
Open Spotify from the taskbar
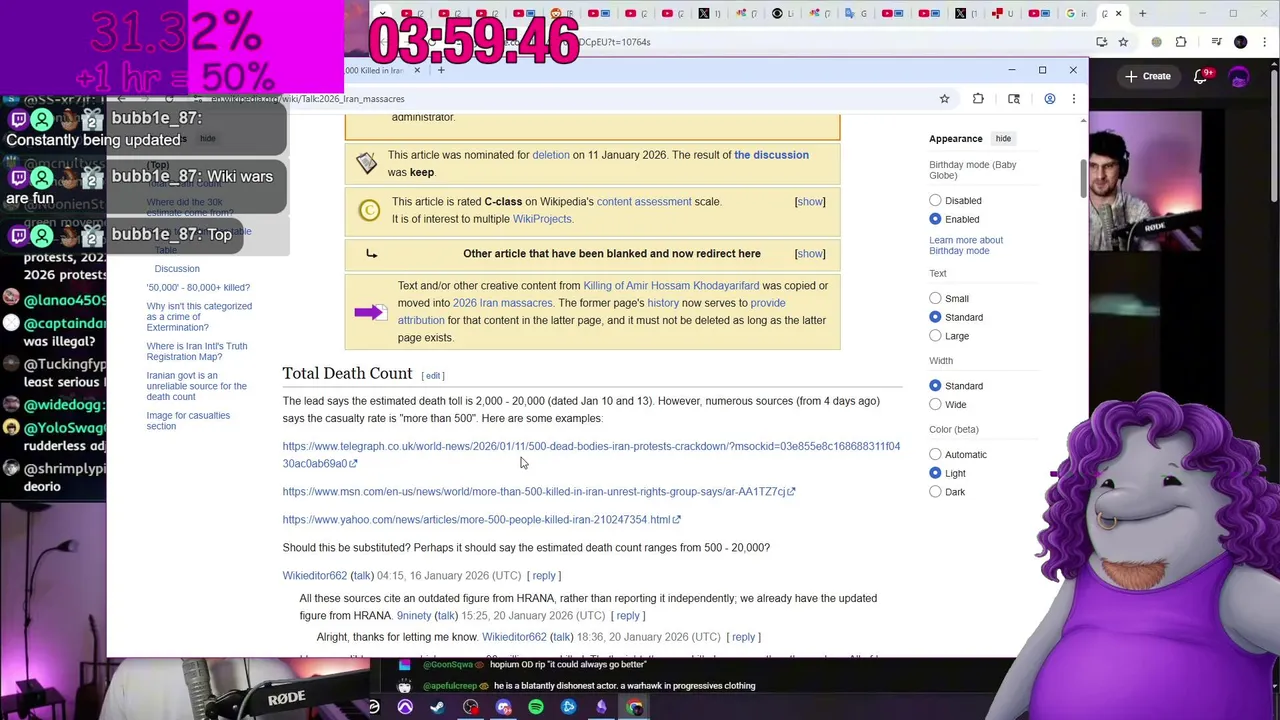click(536, 707)
